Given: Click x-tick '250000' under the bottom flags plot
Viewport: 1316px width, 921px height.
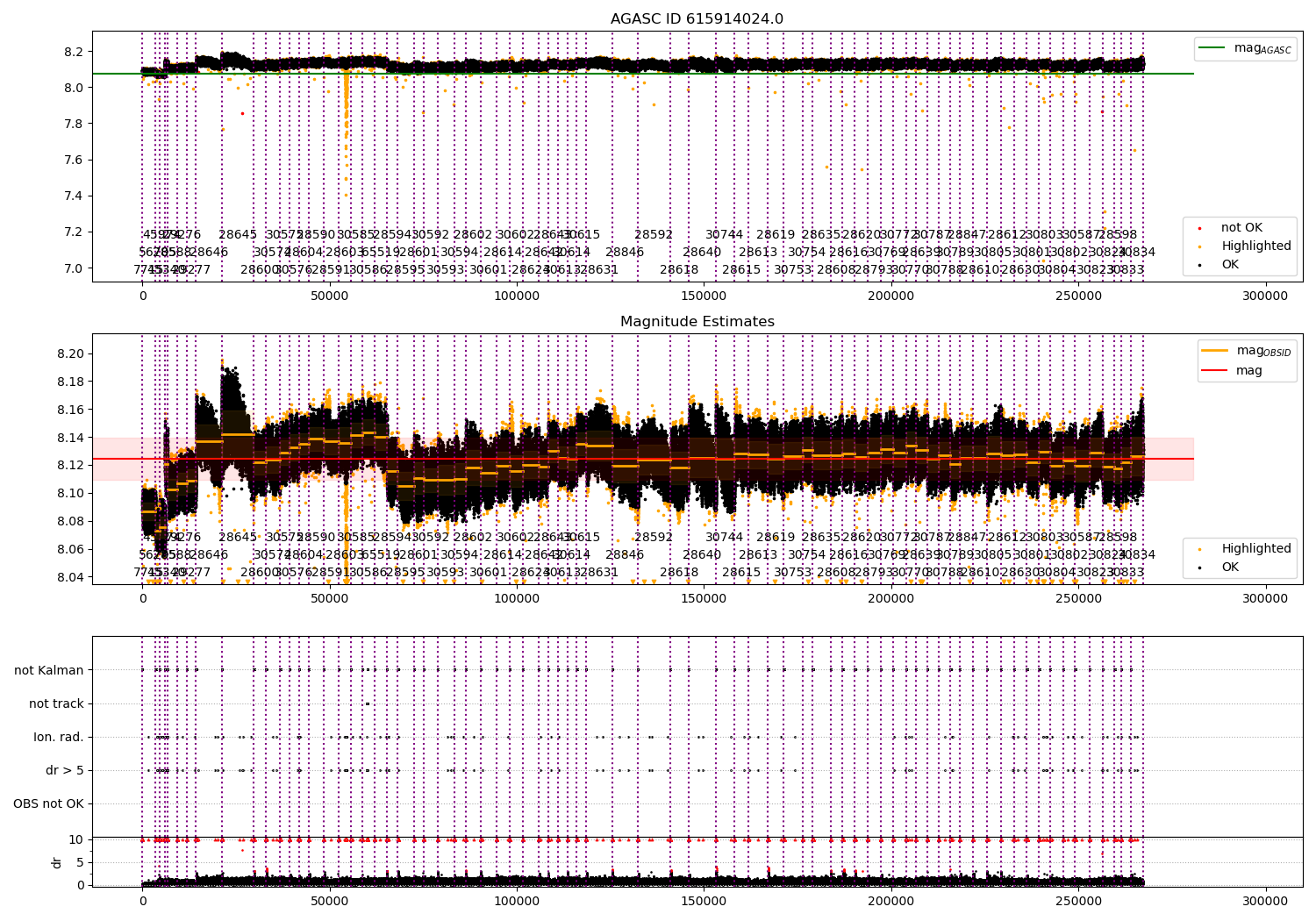Looking at the screenshot, I should point(1078,900).
